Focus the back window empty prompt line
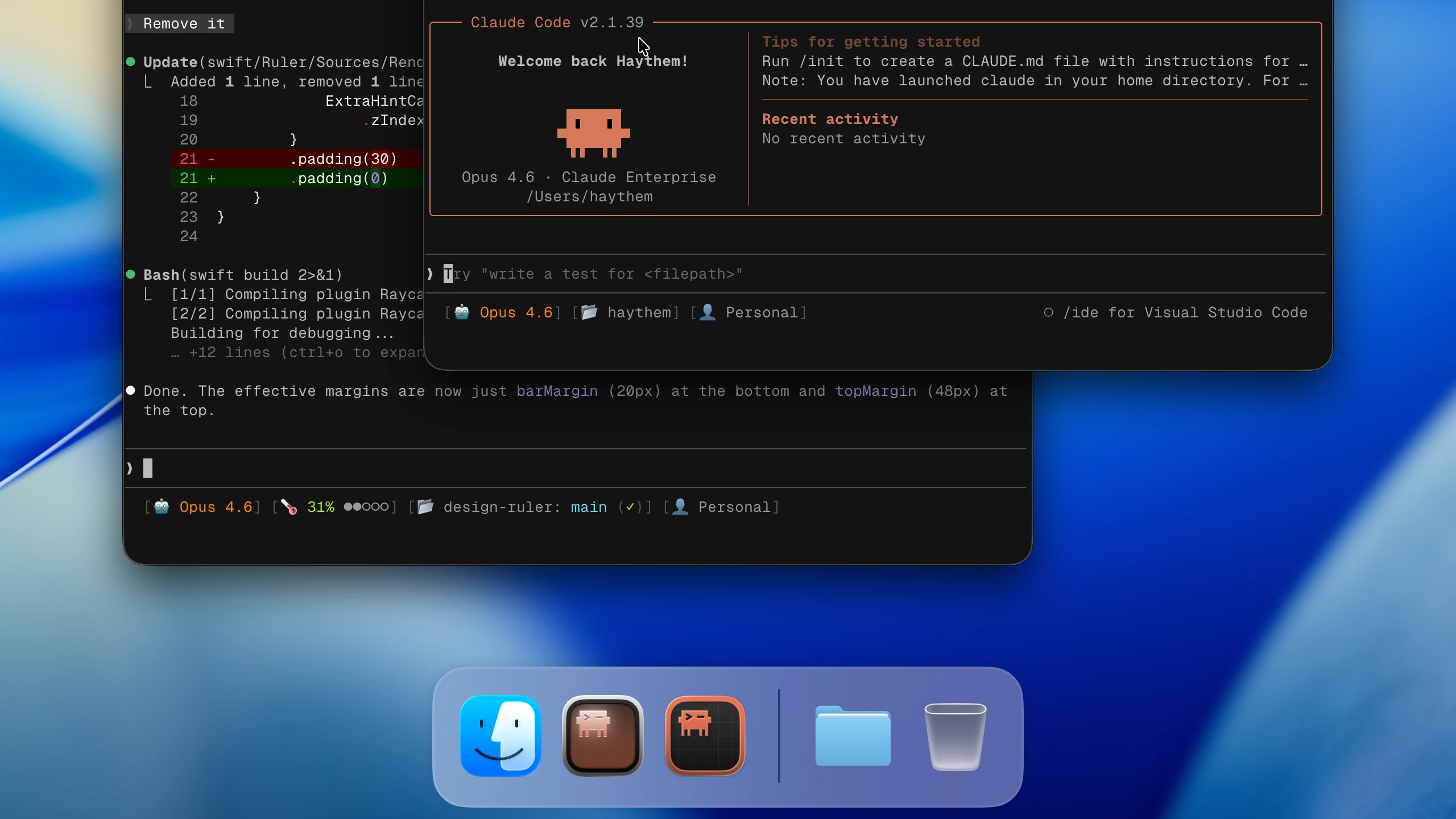1456x819 pixels. click(576, 468)
